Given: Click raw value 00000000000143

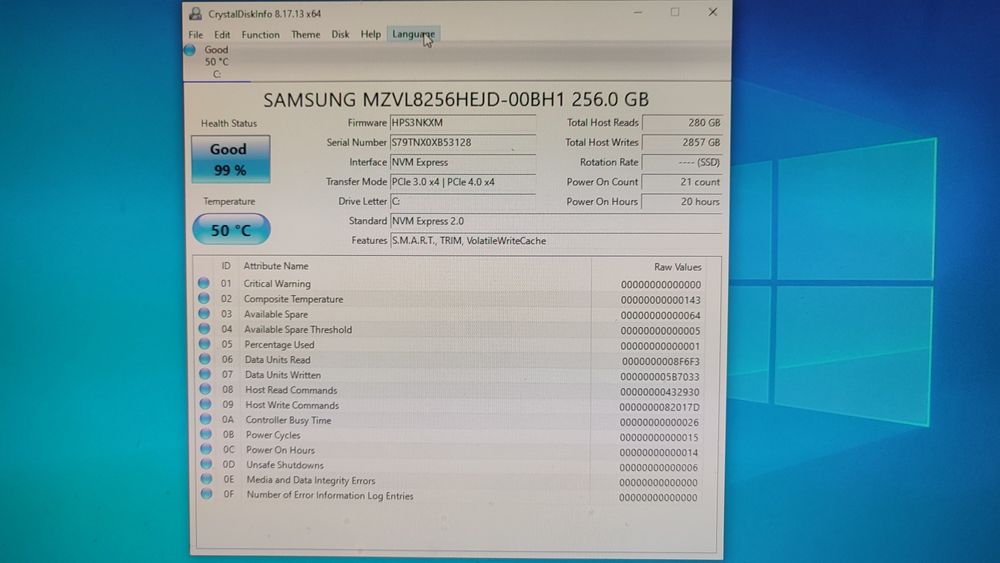Looking at the screenshot, I should click(660, 300).
